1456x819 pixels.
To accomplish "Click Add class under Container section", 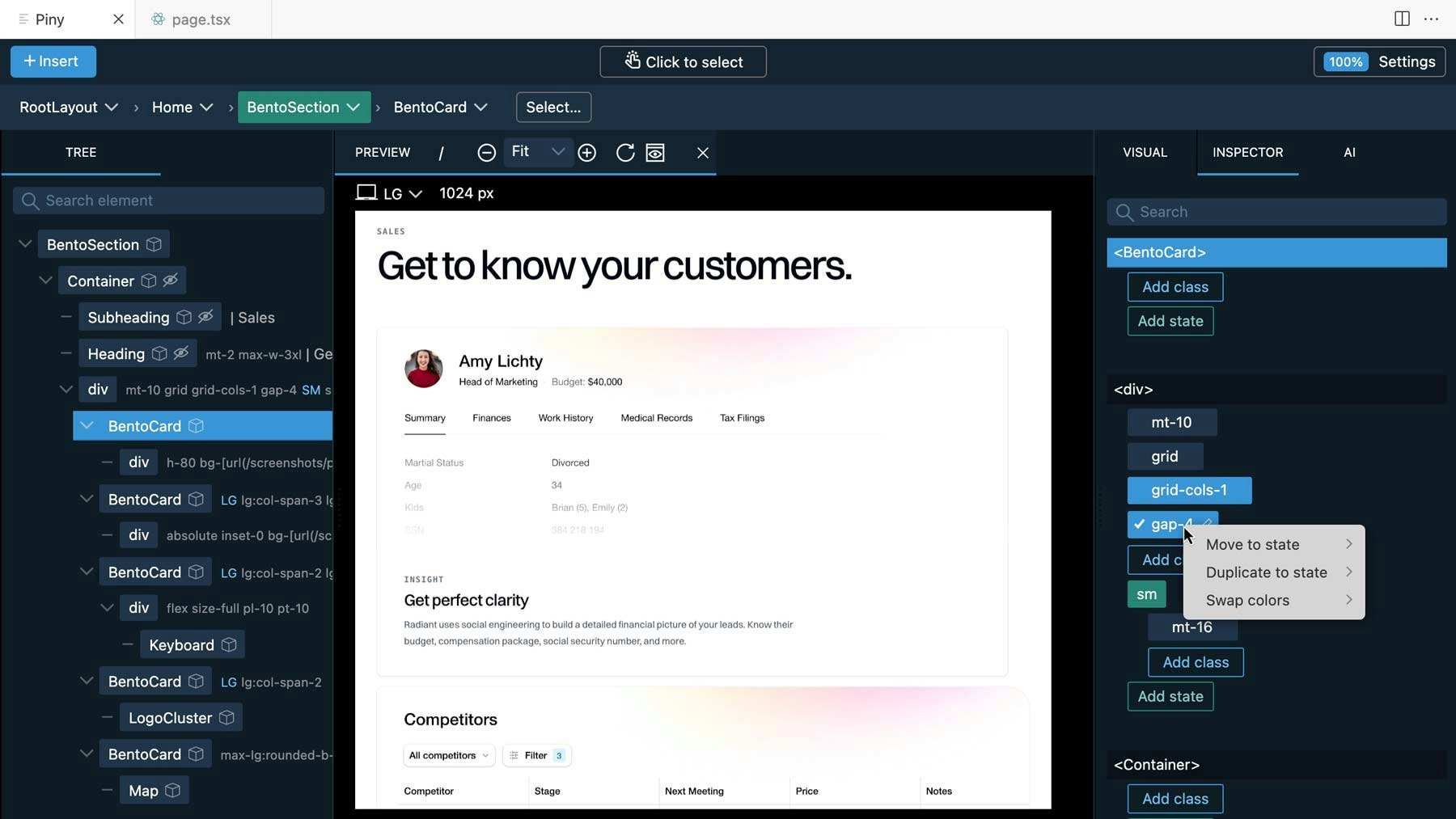I will [x=1175, y=799].
